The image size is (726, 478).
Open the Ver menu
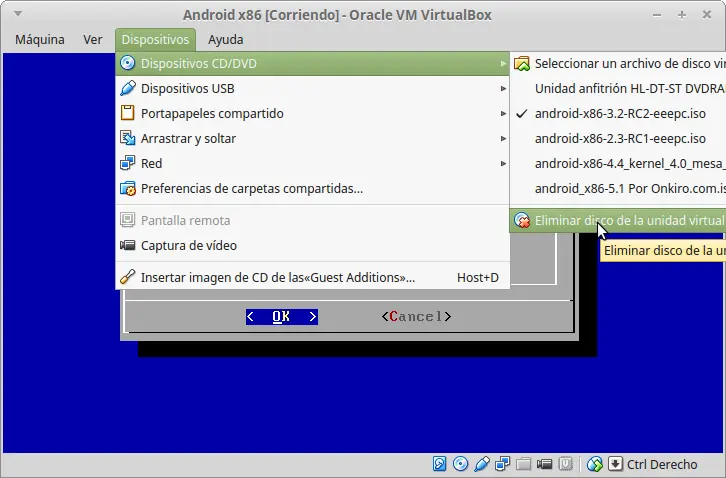tap(93, 39)
